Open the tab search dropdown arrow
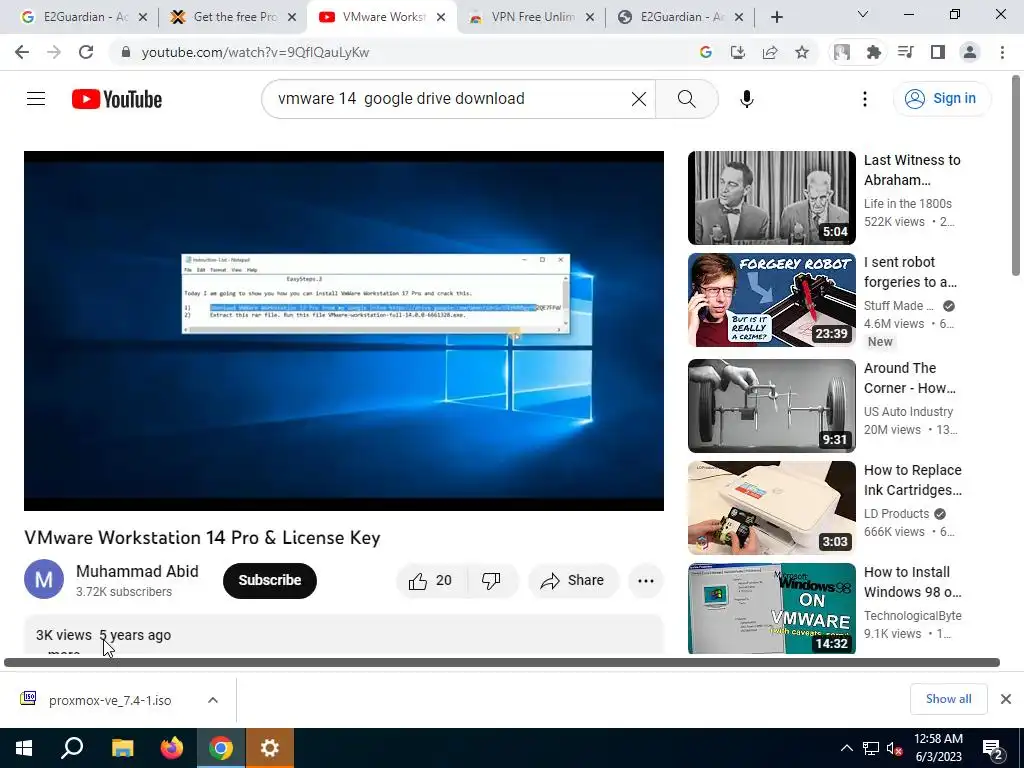 (x=863, y=14)
